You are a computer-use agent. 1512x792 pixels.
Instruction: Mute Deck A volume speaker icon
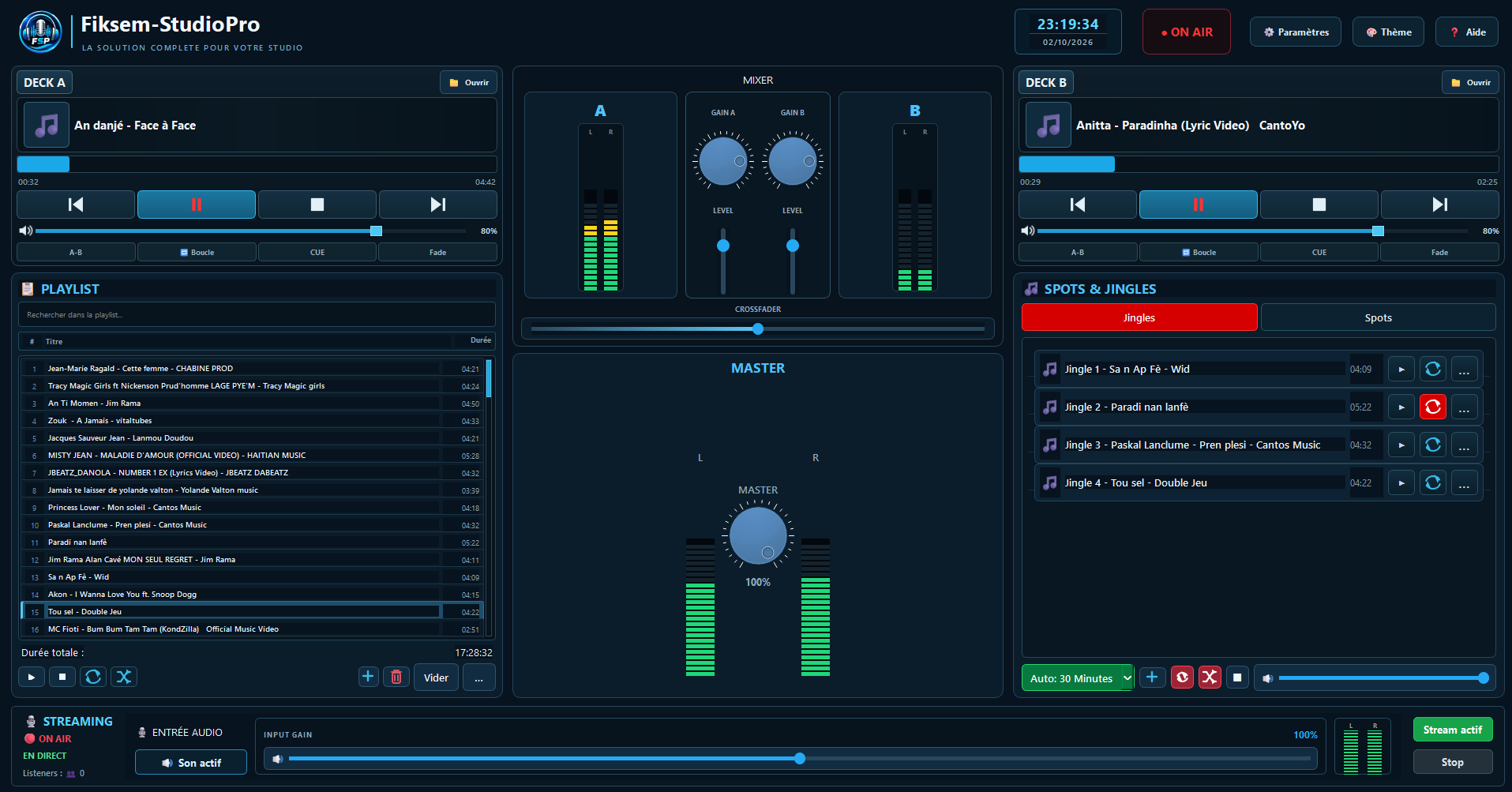tap(26, 231)
